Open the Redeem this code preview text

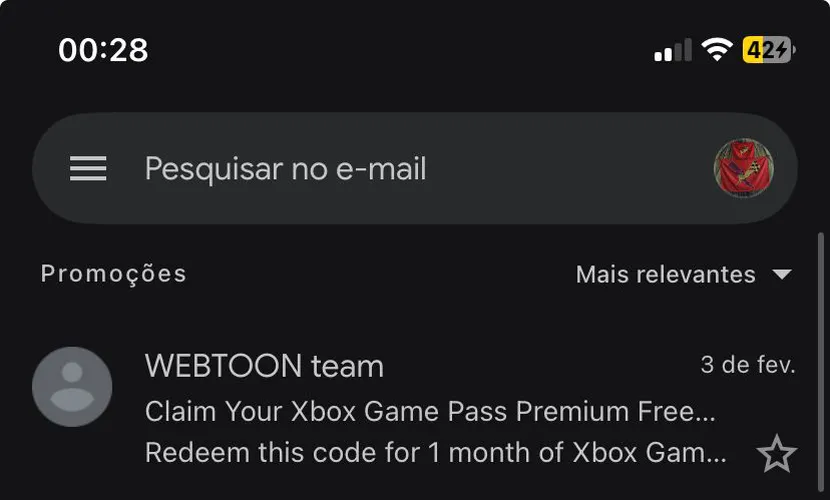[435, 453]
